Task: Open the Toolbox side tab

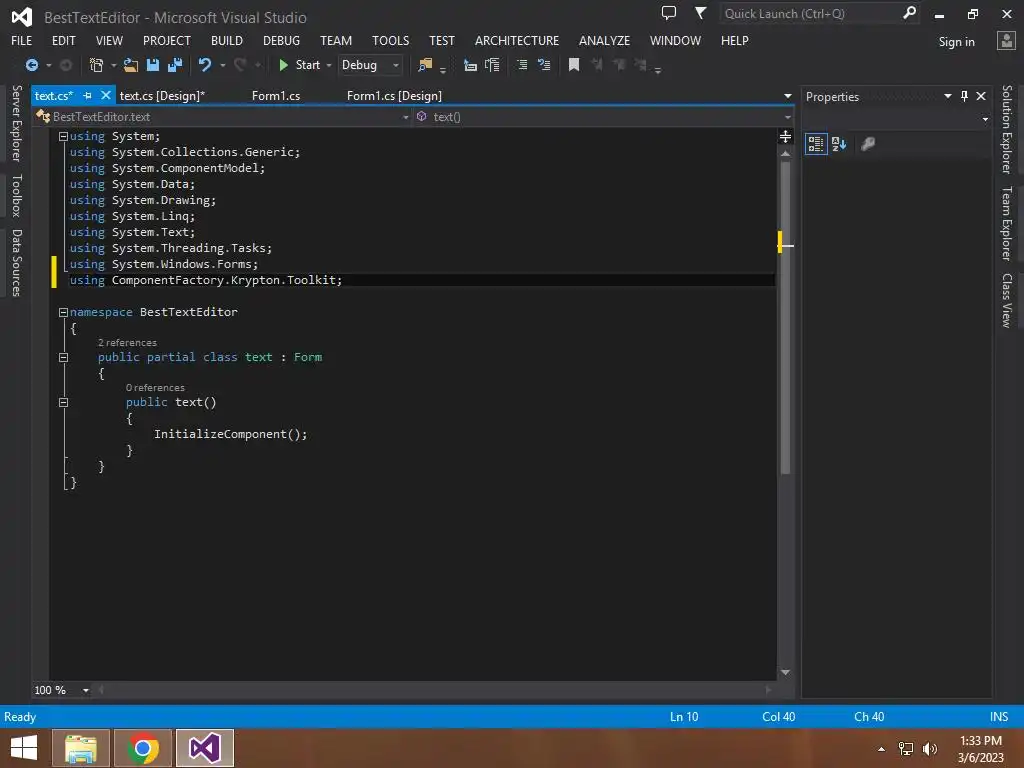Action: 16,195
